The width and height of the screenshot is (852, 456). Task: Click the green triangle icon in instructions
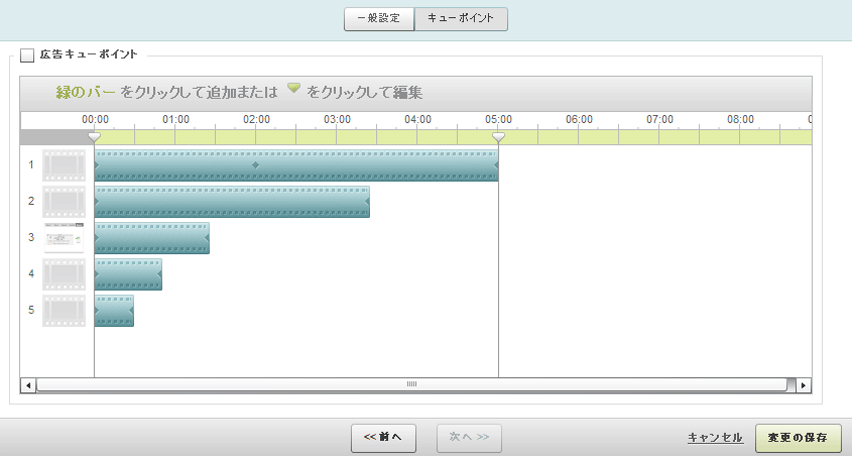point(293,88)
